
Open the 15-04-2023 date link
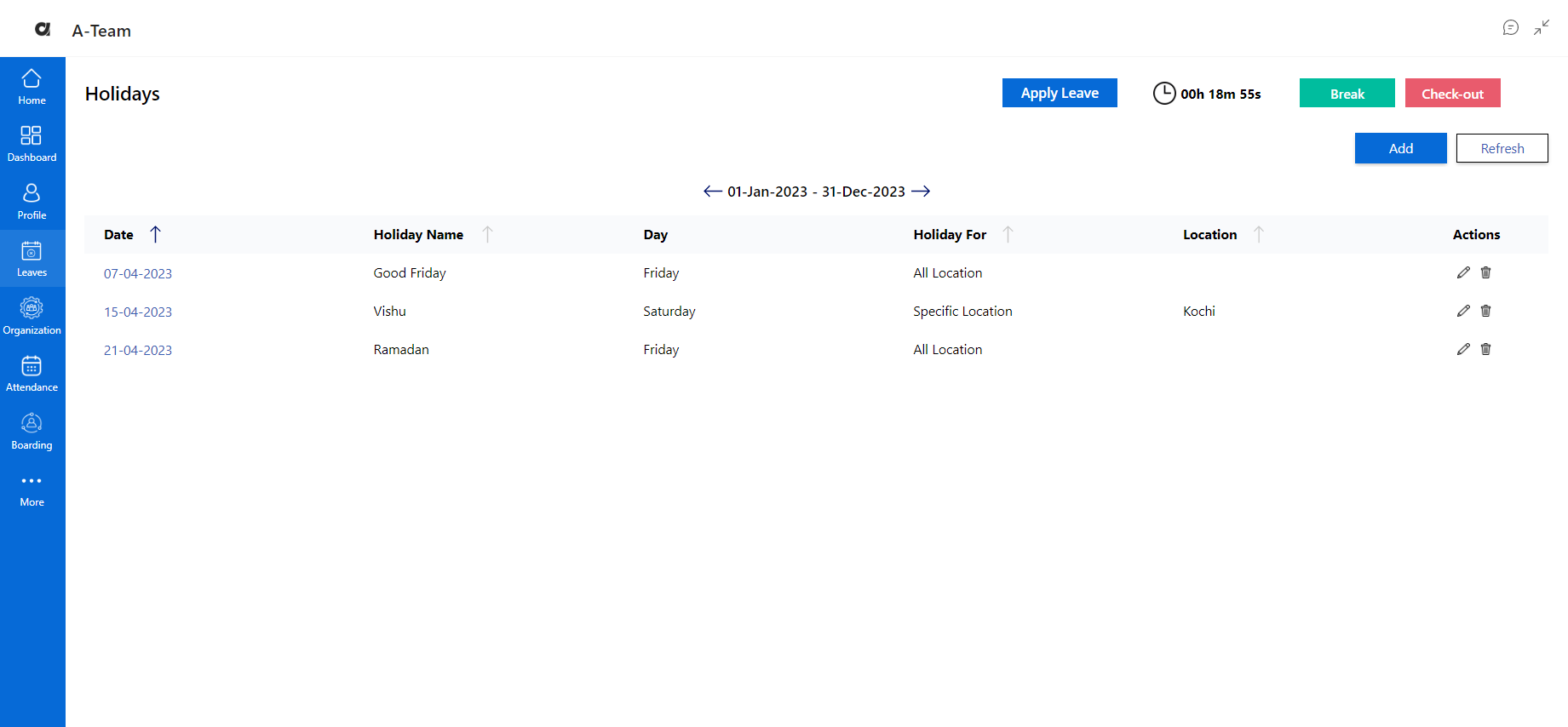click(x=138, y=312)
